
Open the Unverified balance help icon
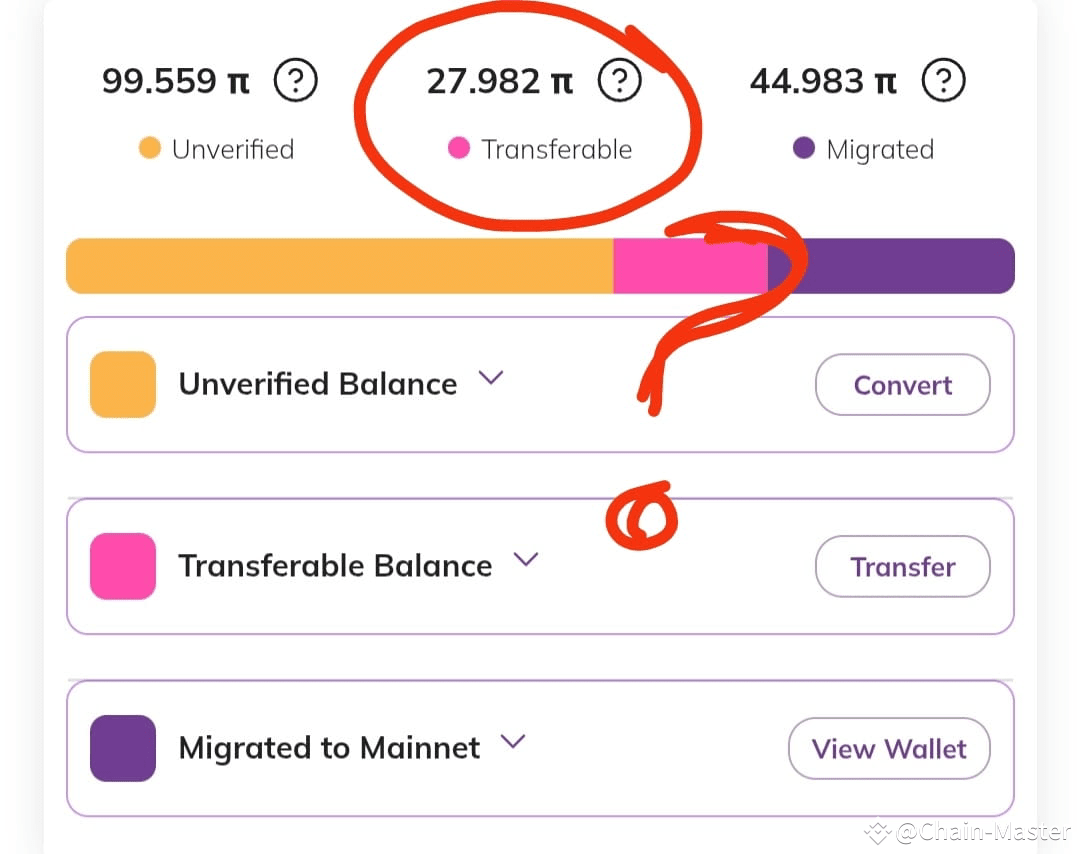pyautogui.click(x=296, y=80)
